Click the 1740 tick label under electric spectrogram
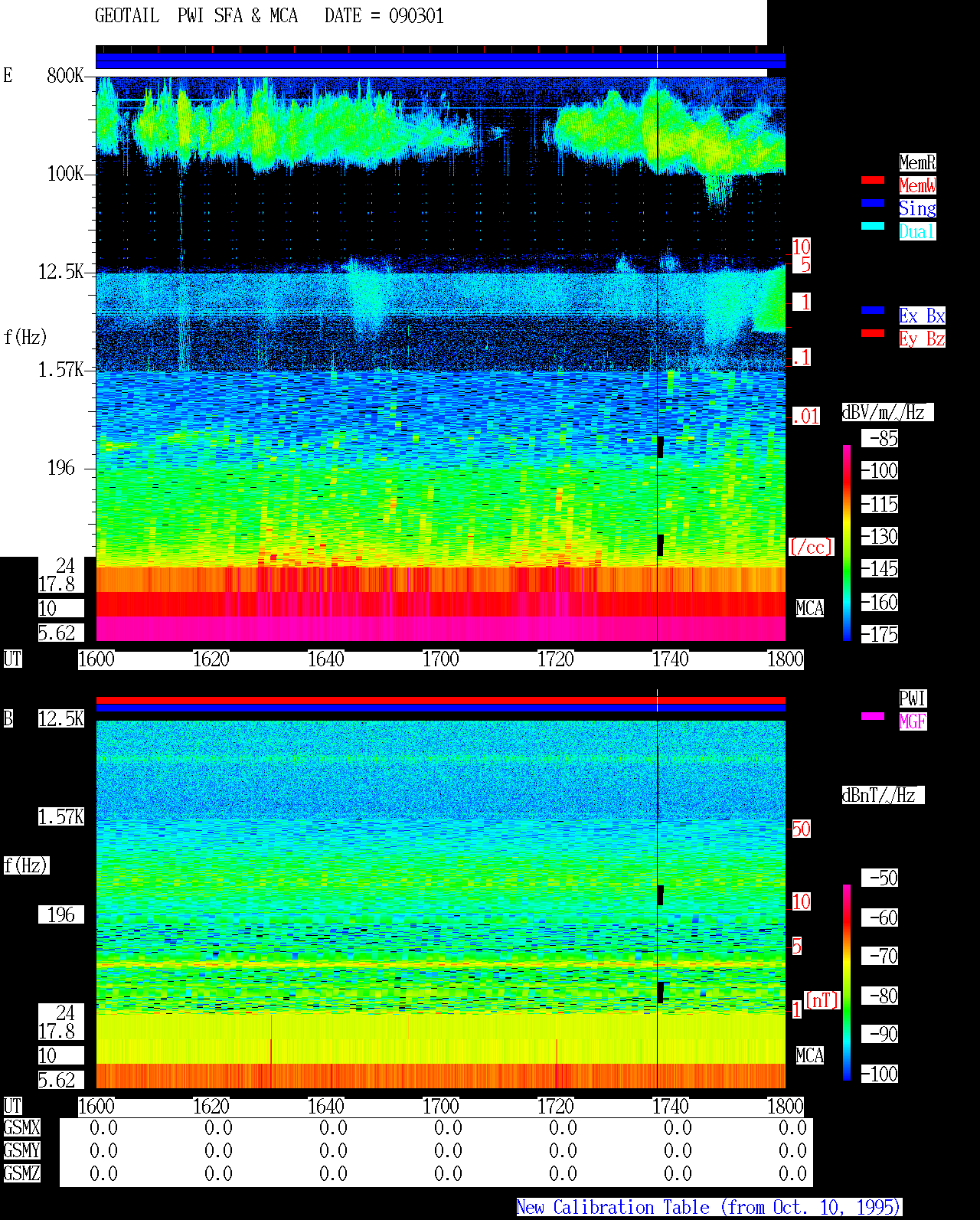The width and height of the screenshot is (980, 1220). click(671, 659)
